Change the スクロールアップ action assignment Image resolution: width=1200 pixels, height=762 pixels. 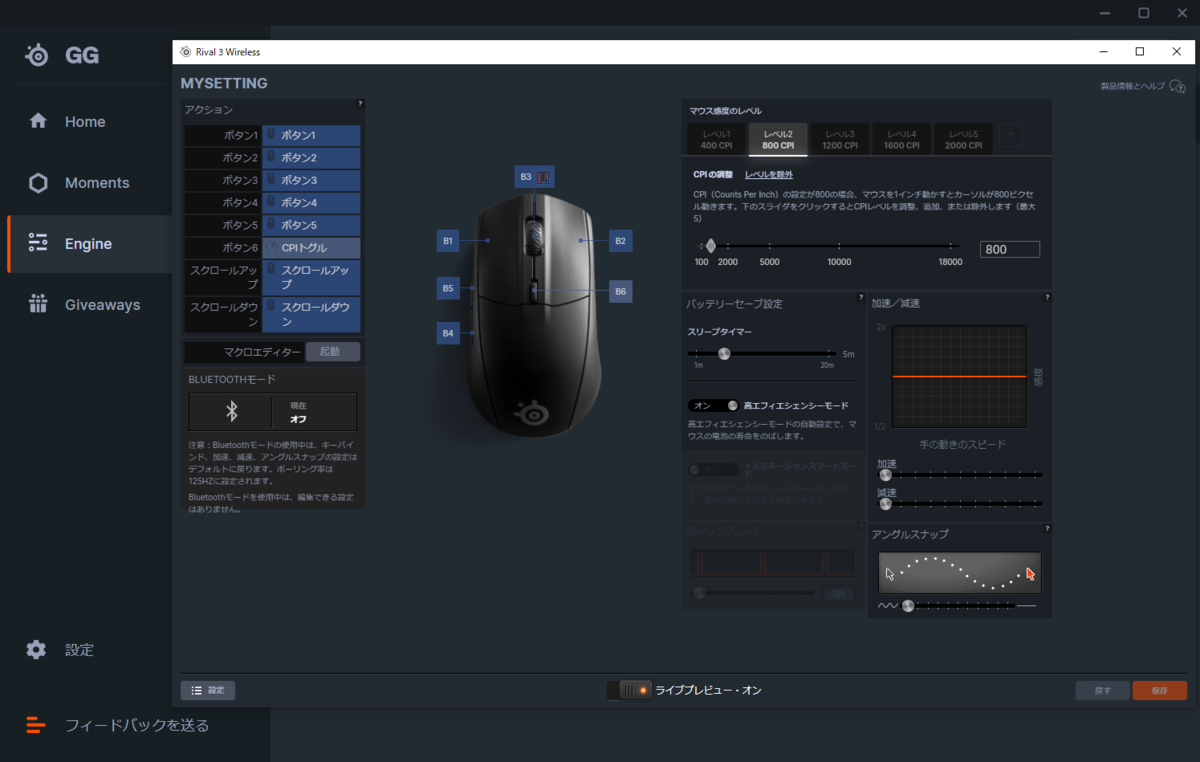[311, 277]
